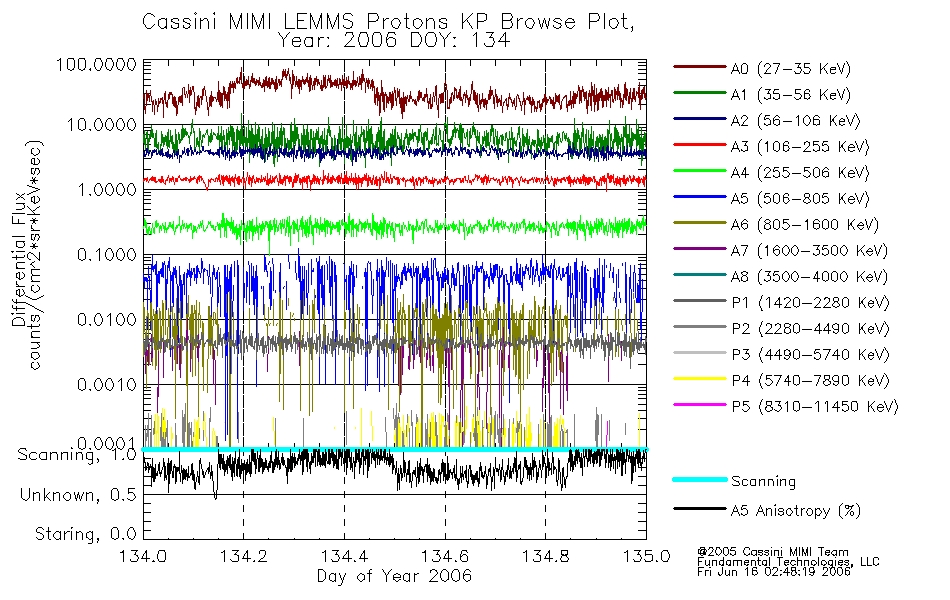The image size is (950, 600).
Task: Click the P5 (8310-11450 KeV) magenta legend line
Action: pyautogui.click(x=700, y=404)
